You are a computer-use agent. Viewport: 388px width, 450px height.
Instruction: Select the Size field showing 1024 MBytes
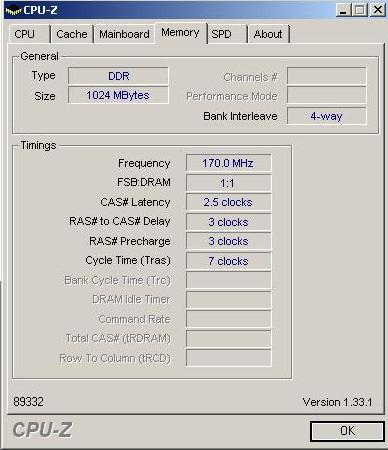pos(118,95)
